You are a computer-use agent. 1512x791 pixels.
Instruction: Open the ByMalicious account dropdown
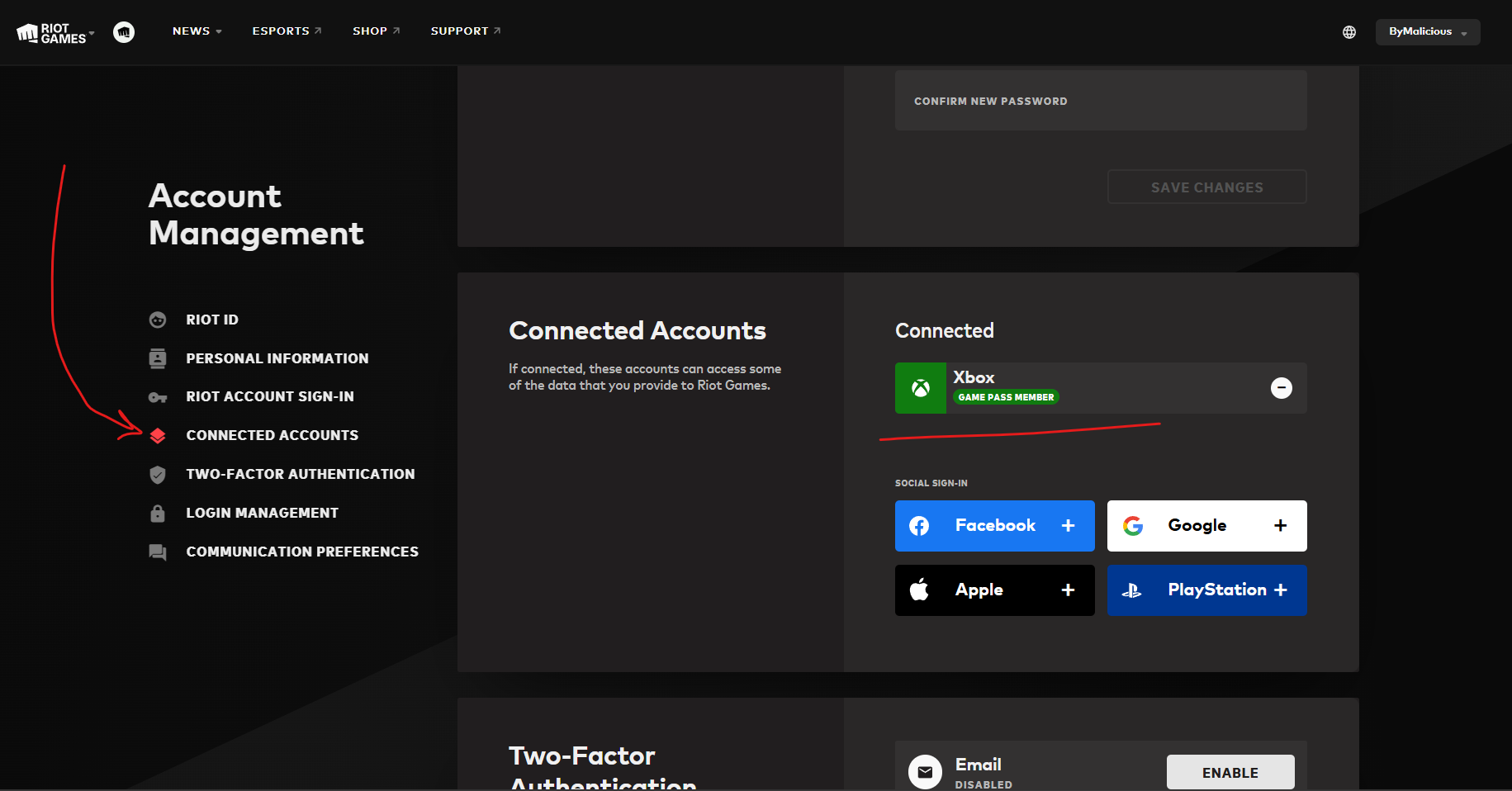point(1428,32)
